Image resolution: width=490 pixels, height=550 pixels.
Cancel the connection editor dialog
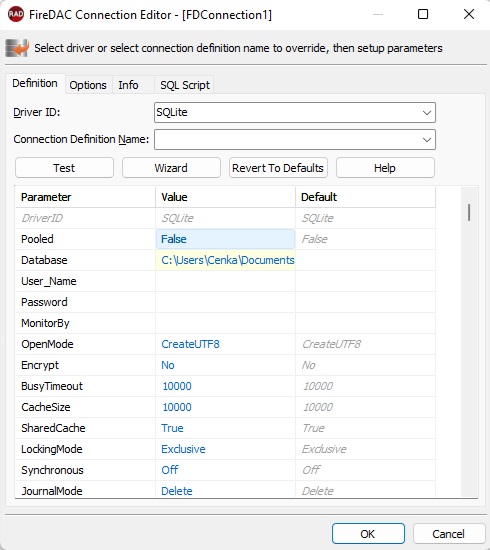(x=449, y=534)
